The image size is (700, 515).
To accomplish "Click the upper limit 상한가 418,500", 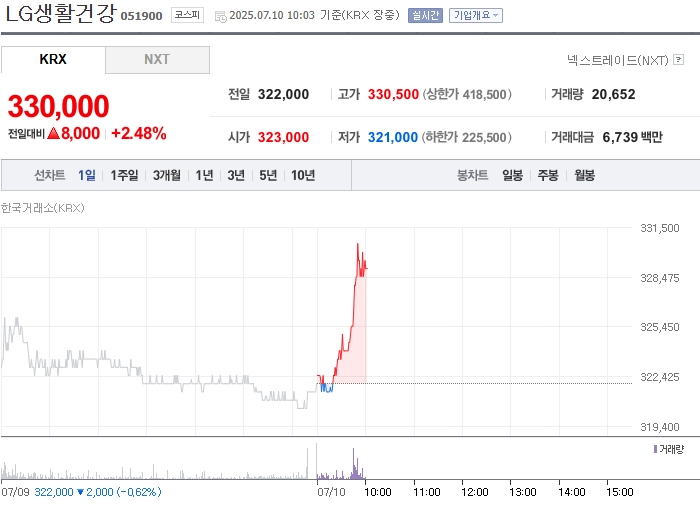I will tap(467, 94).
